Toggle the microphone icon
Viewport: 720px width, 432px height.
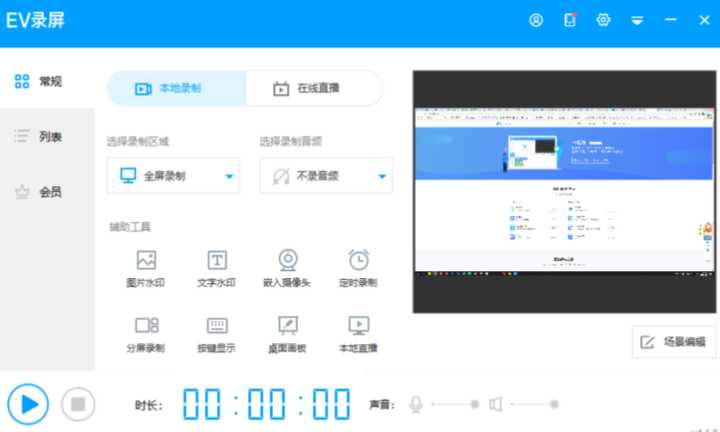tap(416, 404)
